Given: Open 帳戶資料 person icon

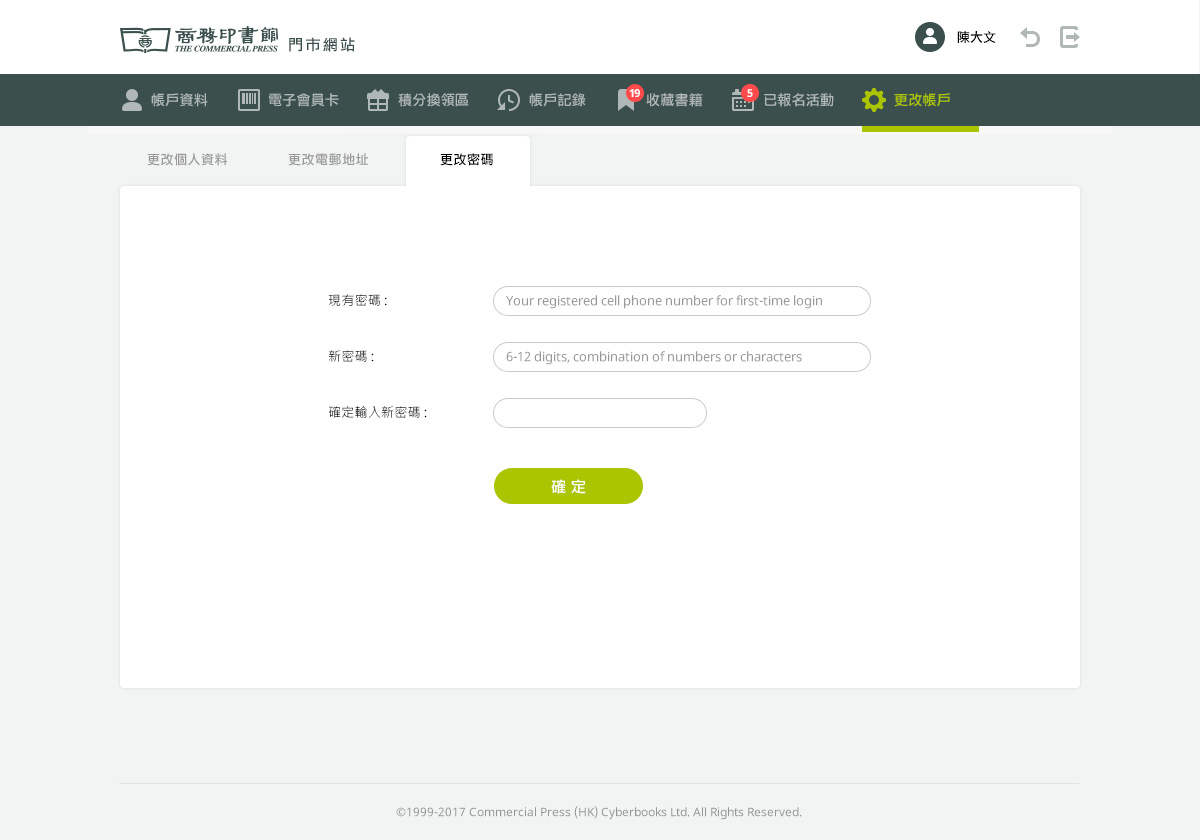Looking at the screenshot, I should (x=132, y=100).
